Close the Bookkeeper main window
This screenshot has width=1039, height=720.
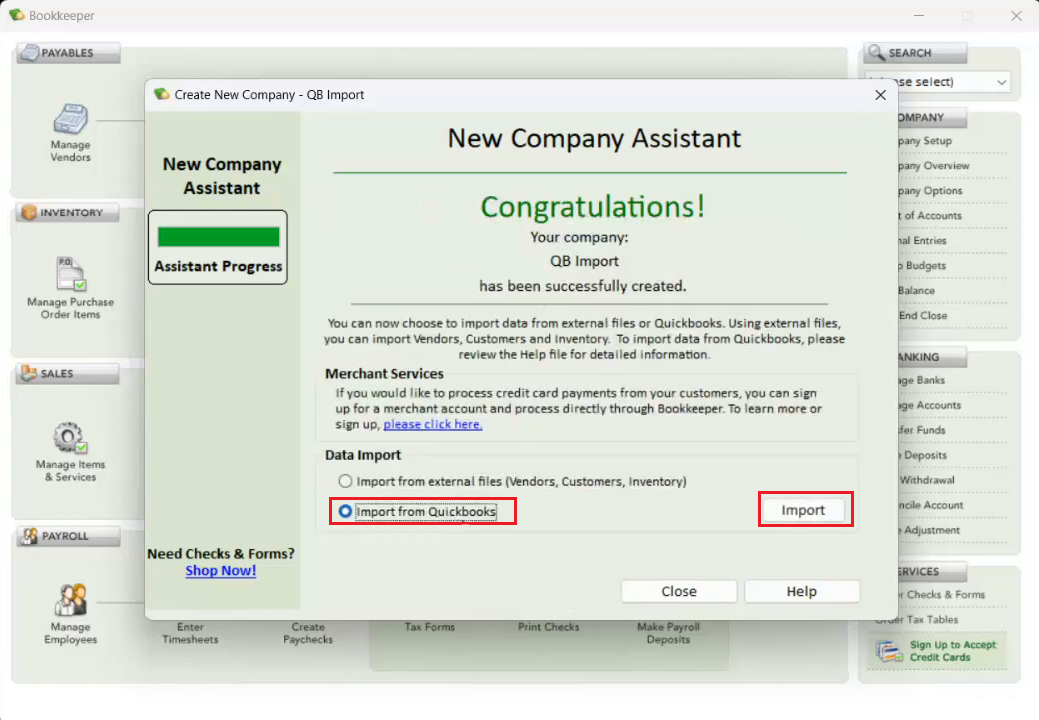[1016, 15]
